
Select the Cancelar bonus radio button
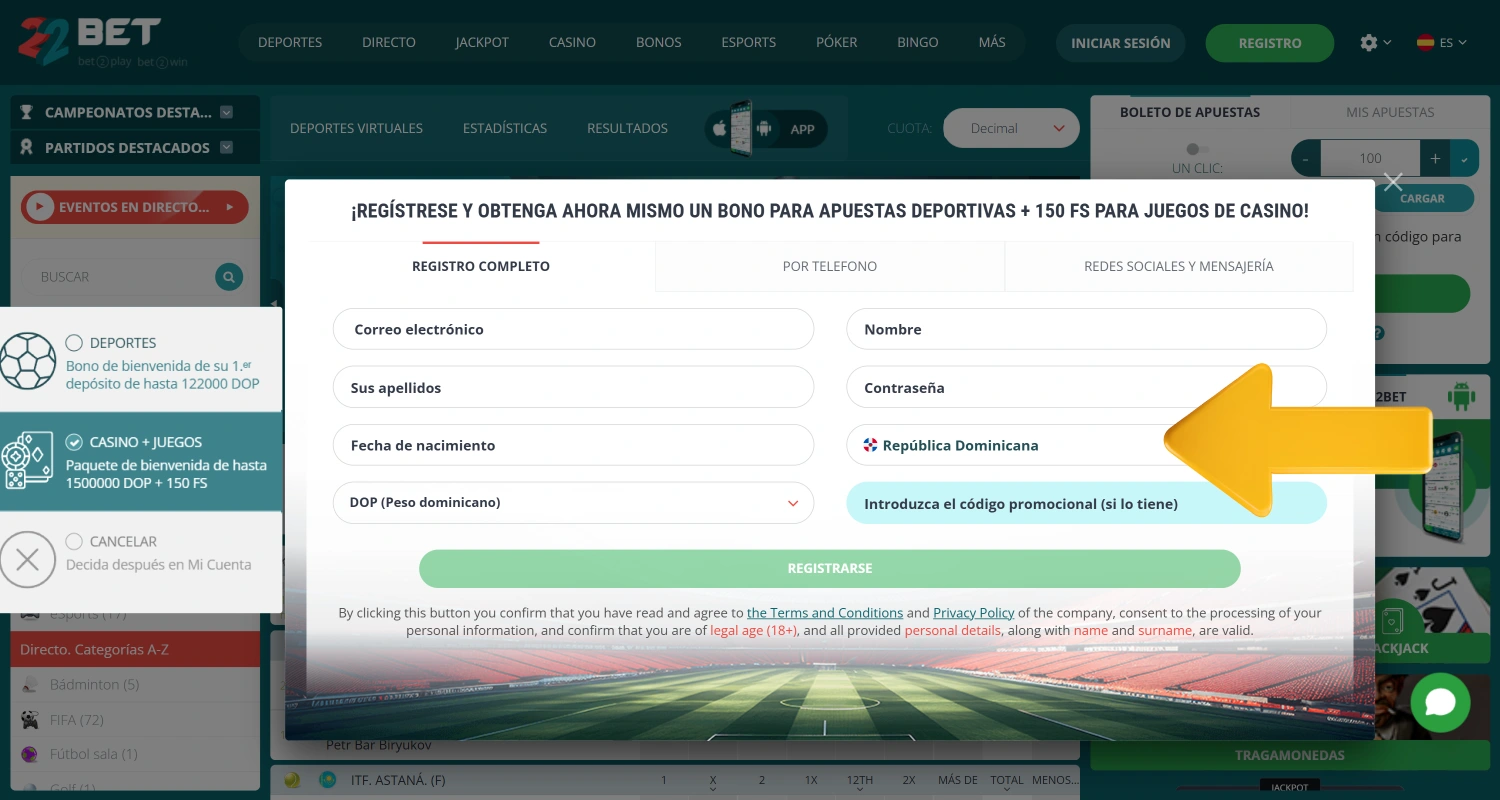point(74,541)
